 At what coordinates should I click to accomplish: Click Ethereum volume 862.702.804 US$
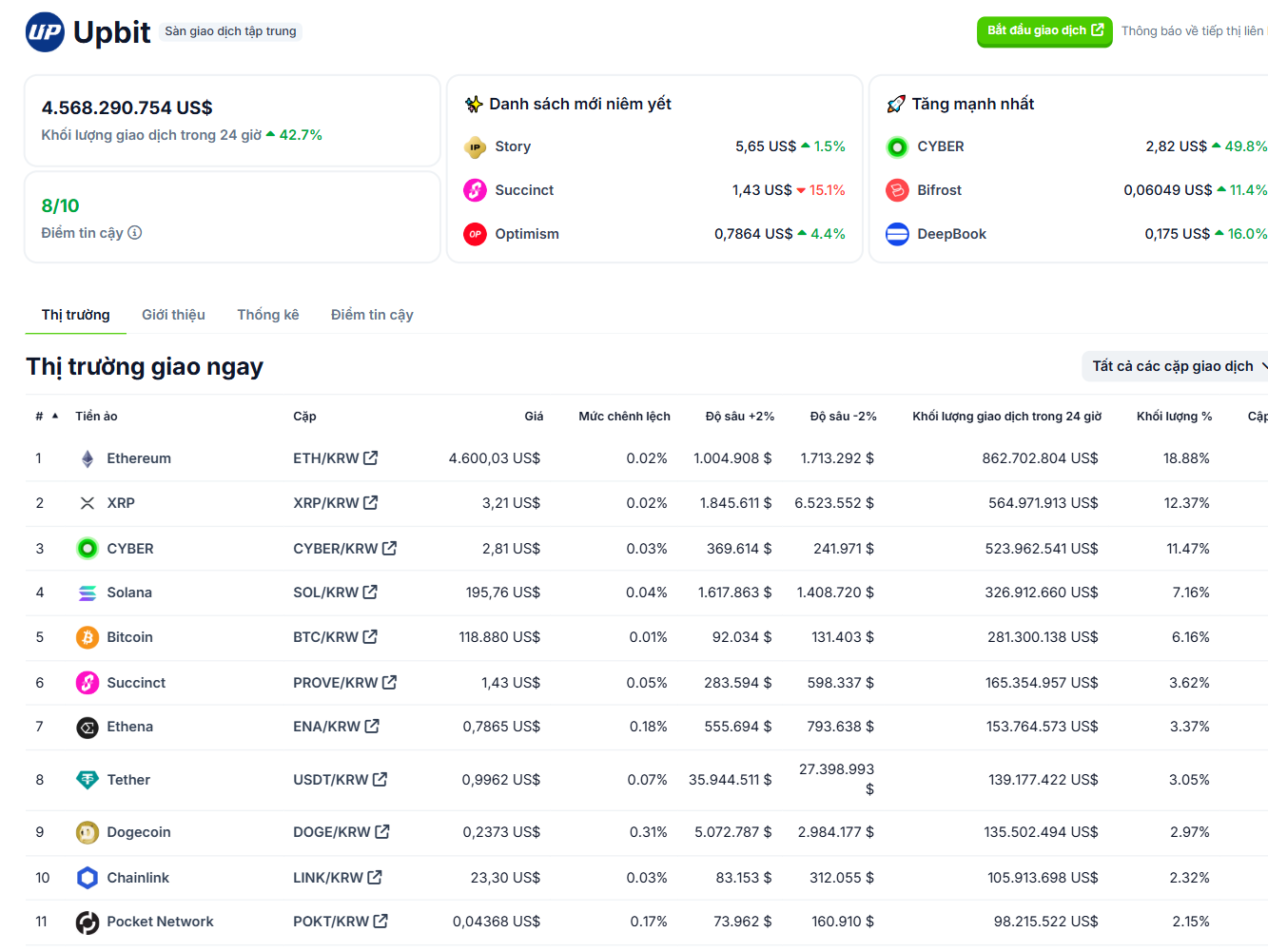coord(1040,458)
